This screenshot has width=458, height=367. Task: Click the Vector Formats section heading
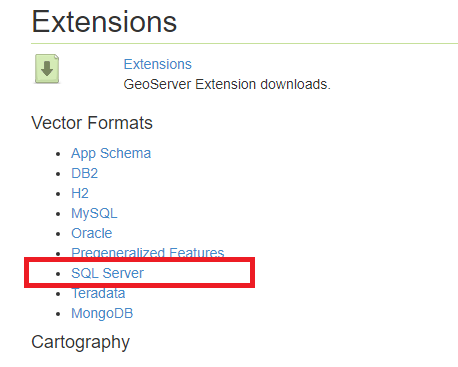[x=92, y=123]
